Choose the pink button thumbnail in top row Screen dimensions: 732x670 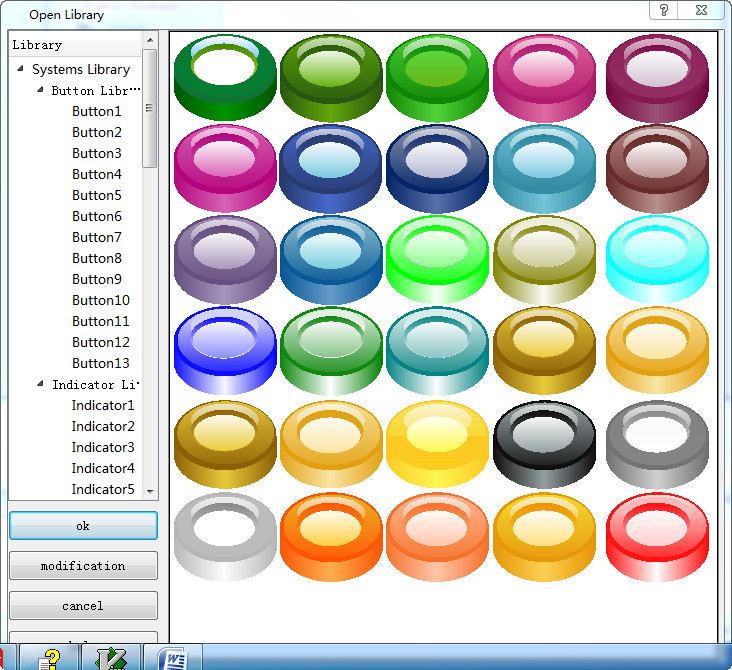(x=544, y=77)
